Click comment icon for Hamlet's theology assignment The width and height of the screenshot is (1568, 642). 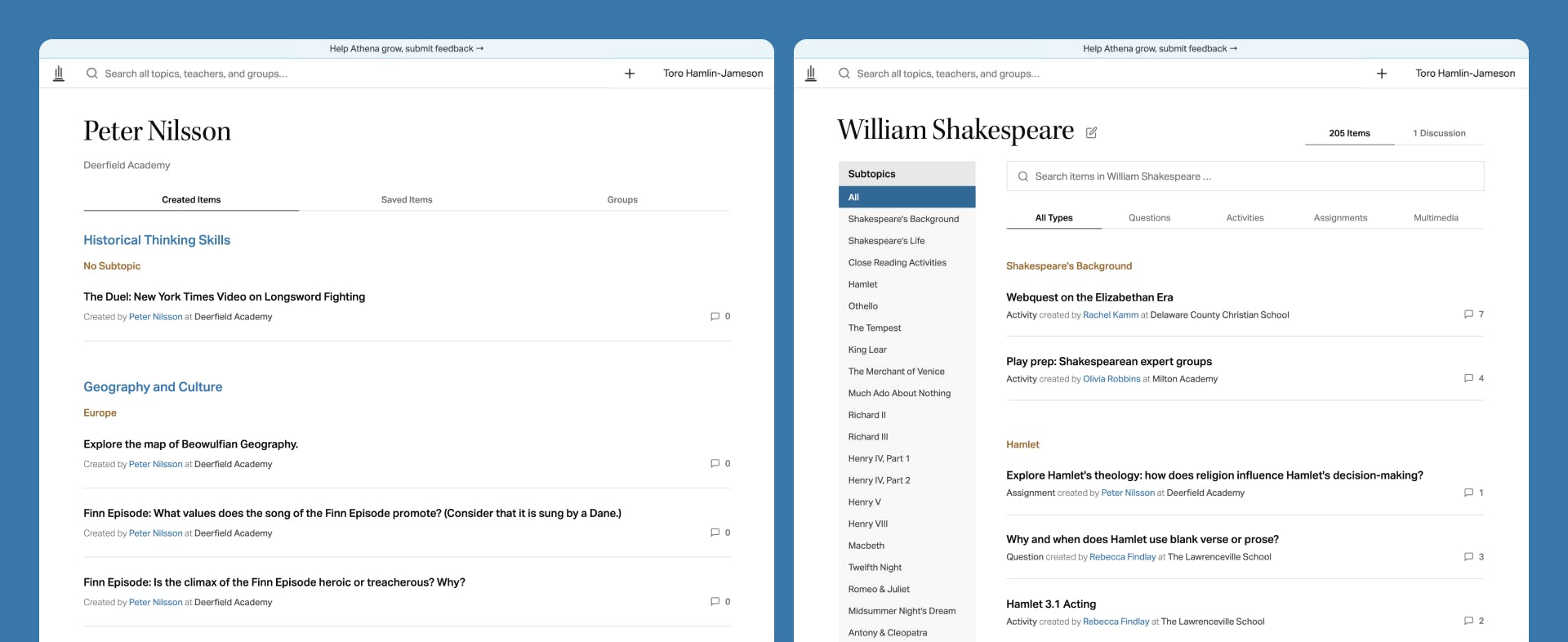[x=1469, y=493]
